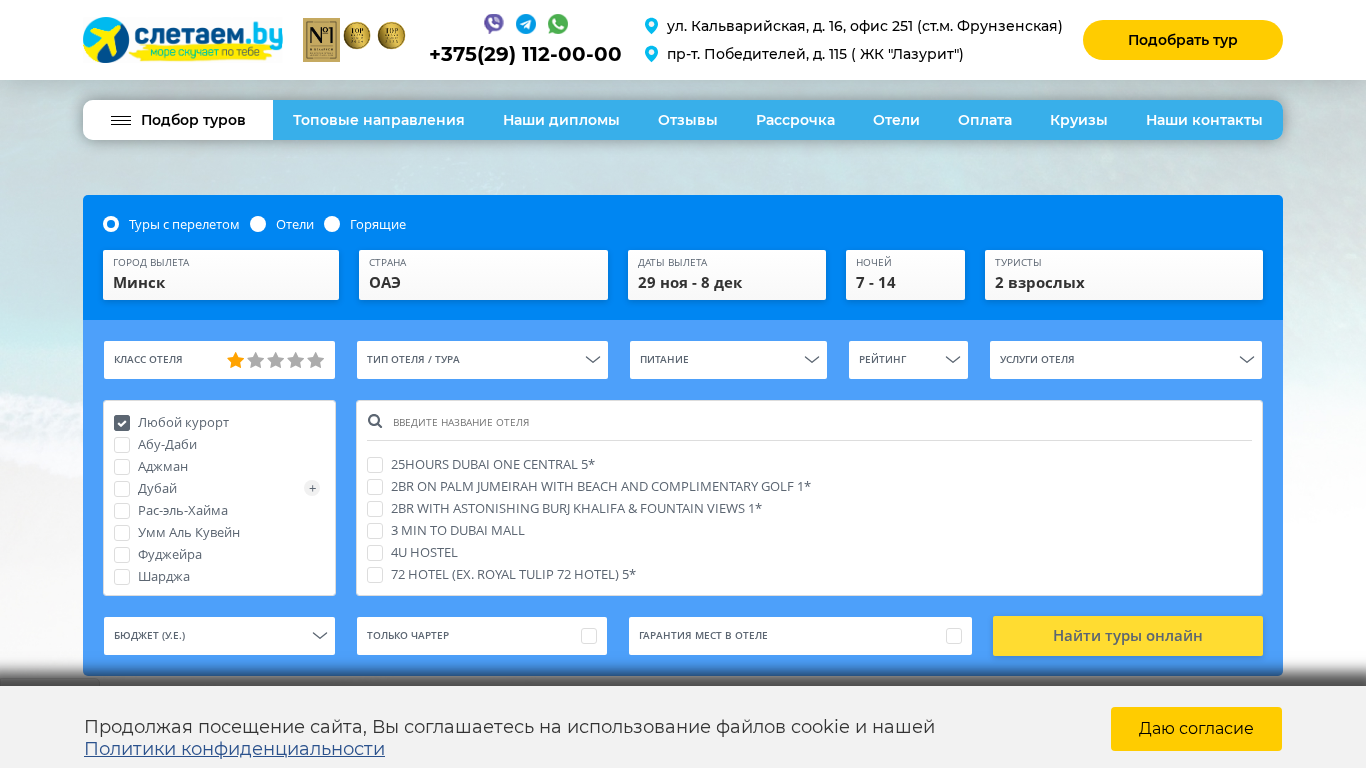Set hotel class to two stars
Viewport: 1366px width, 768px height.
[256, 360]
